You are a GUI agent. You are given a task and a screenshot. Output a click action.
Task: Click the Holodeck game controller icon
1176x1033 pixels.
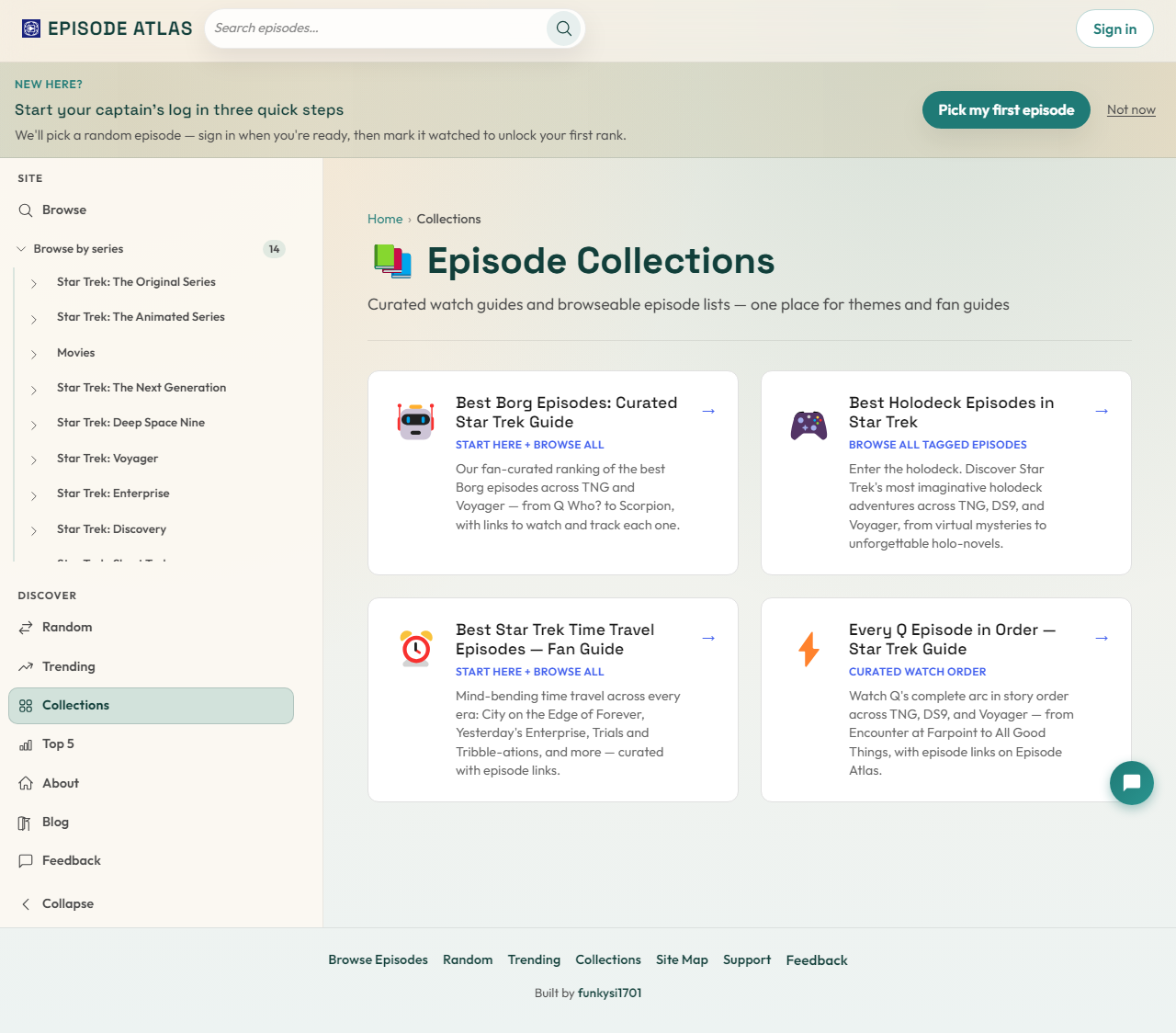tap(809, 425)
